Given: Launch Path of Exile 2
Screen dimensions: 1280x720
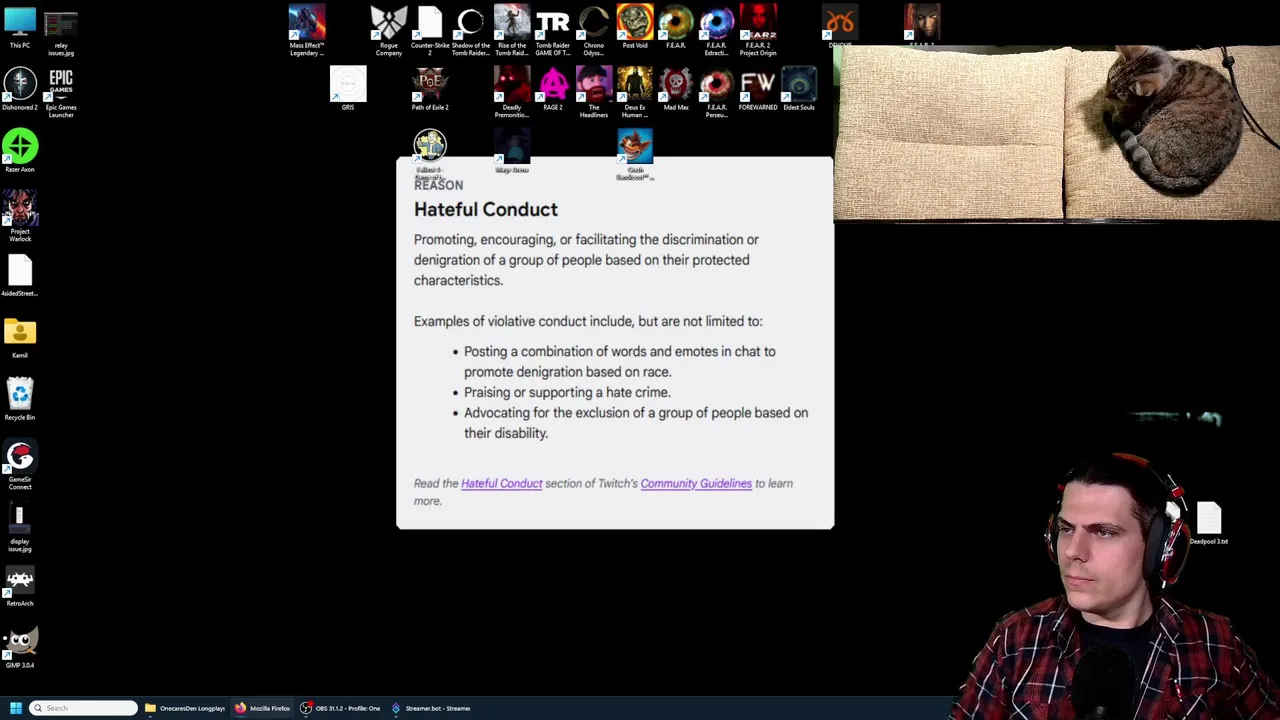Looking at the screenshot, I should coord(430,90).
